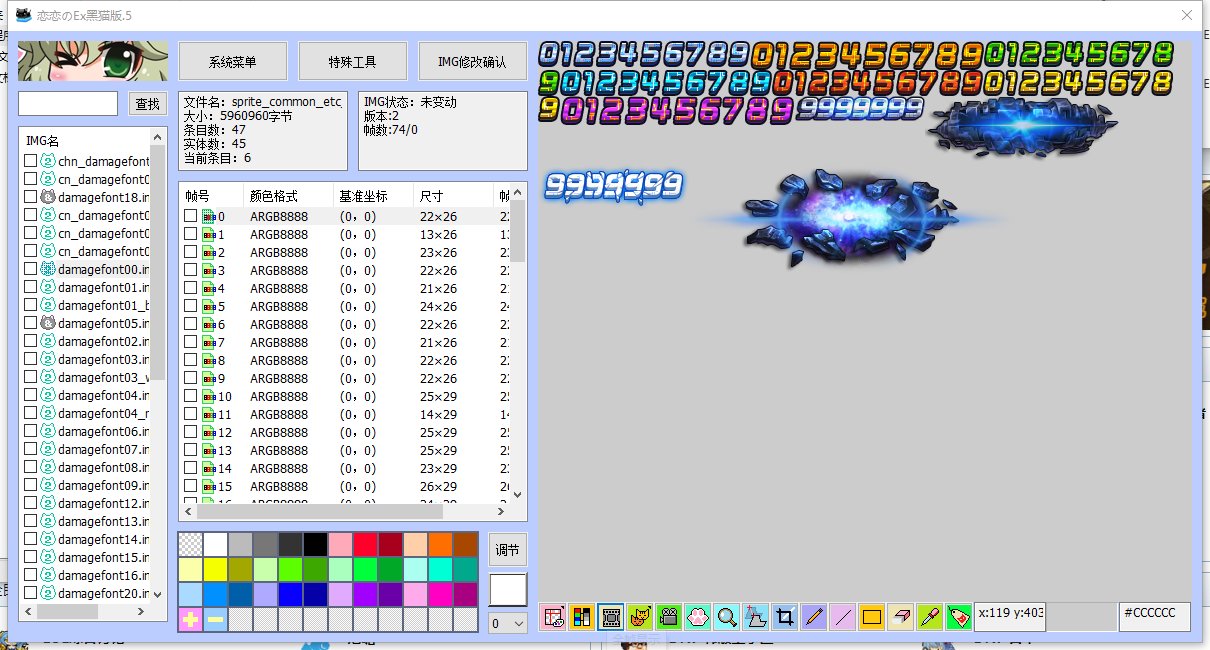
Task: Click the canvas coordinate move tool icon
Action: tap(756, 617)
